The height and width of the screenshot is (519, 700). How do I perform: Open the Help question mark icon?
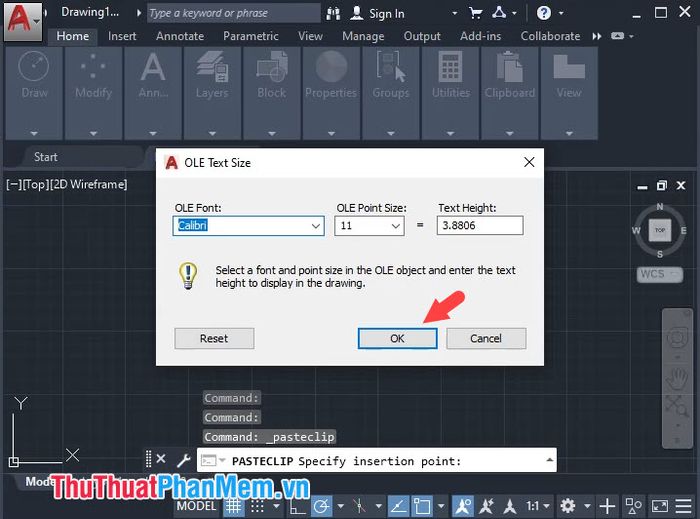[x=544, y=13]
